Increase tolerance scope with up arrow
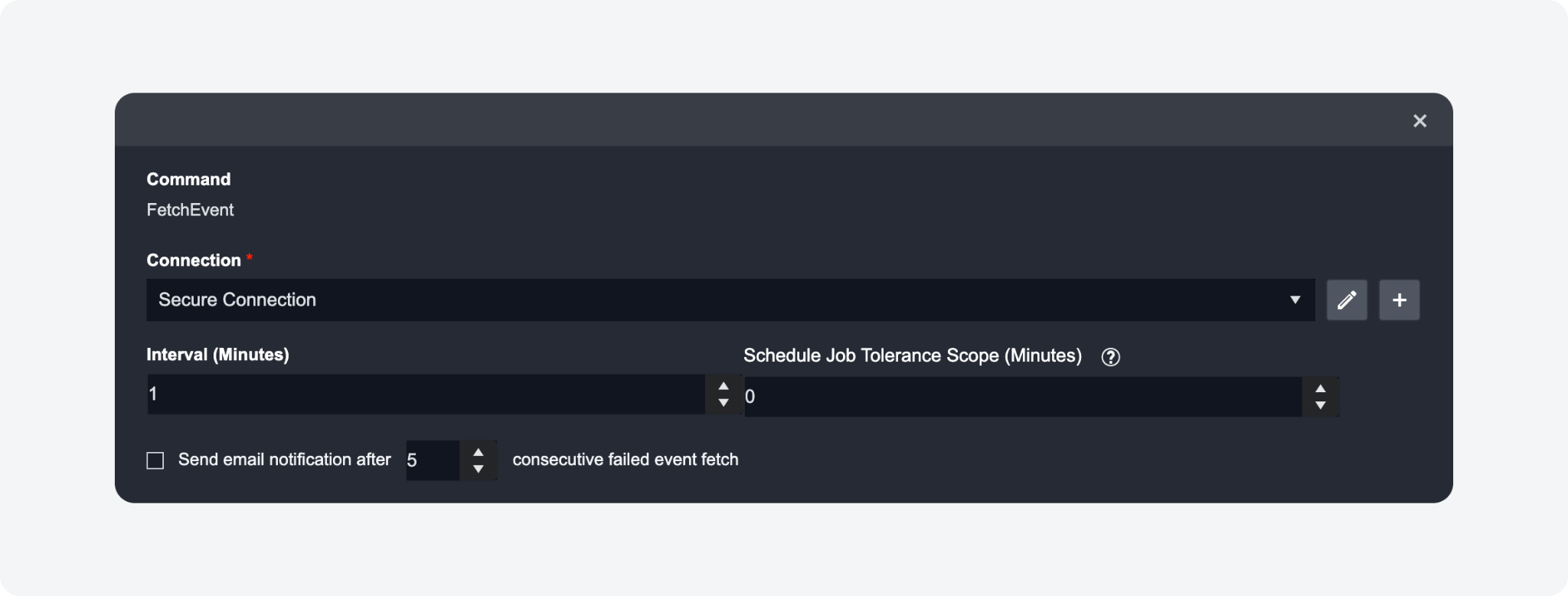 (x=1320, y=388)
